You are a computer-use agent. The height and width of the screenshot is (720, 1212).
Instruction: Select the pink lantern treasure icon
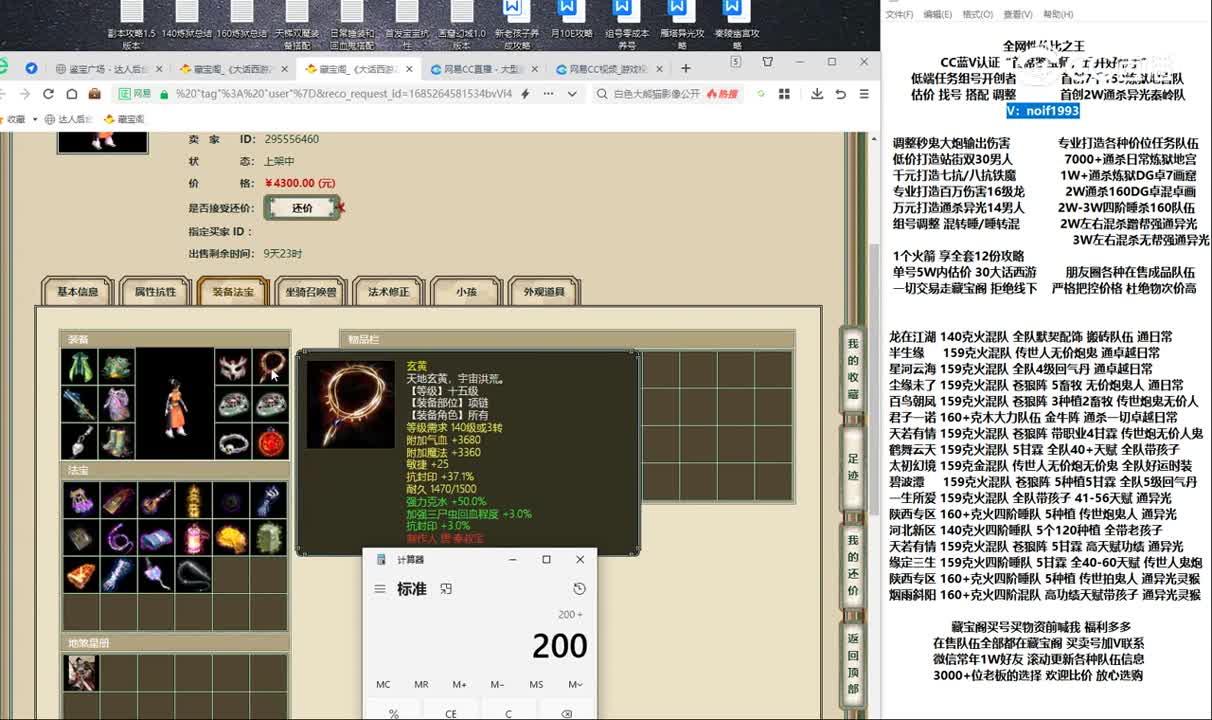(x=194, y=538)
